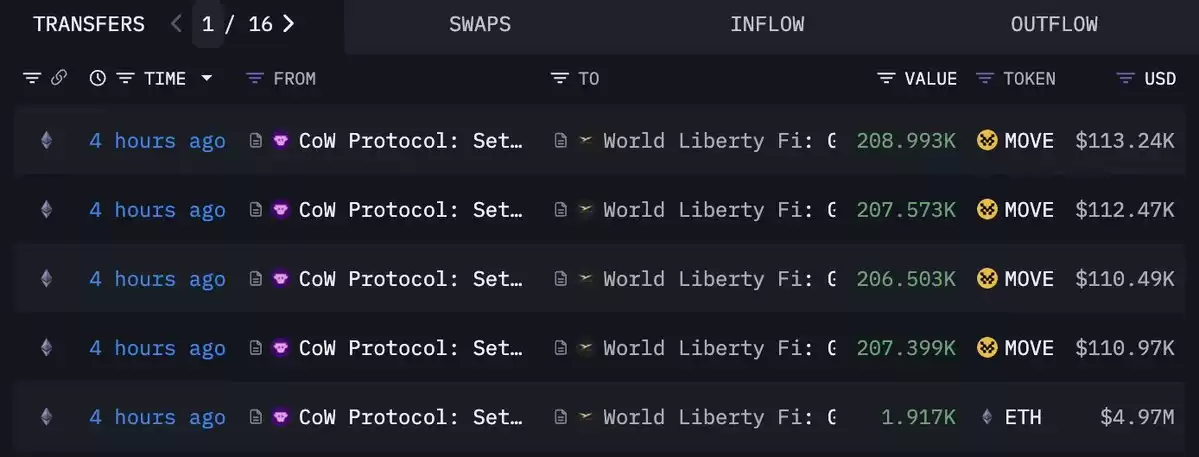Go to next transfers page chevron

(288, 24)
